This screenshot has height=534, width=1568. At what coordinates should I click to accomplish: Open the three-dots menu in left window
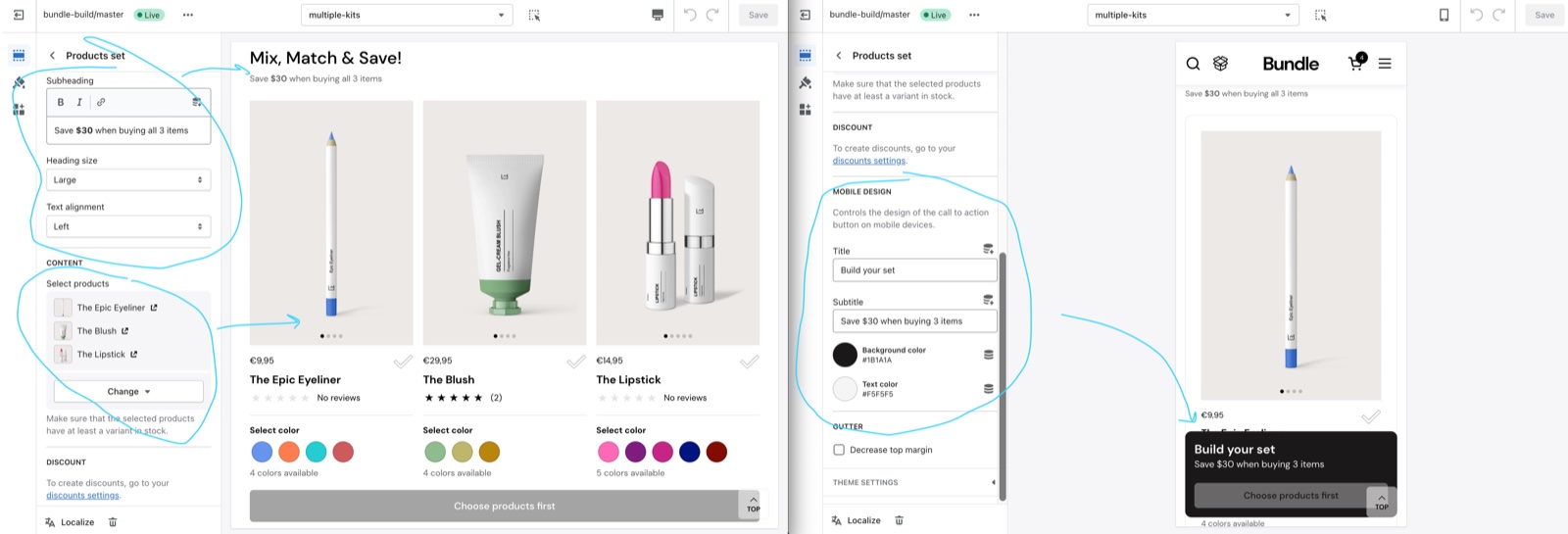188,15
